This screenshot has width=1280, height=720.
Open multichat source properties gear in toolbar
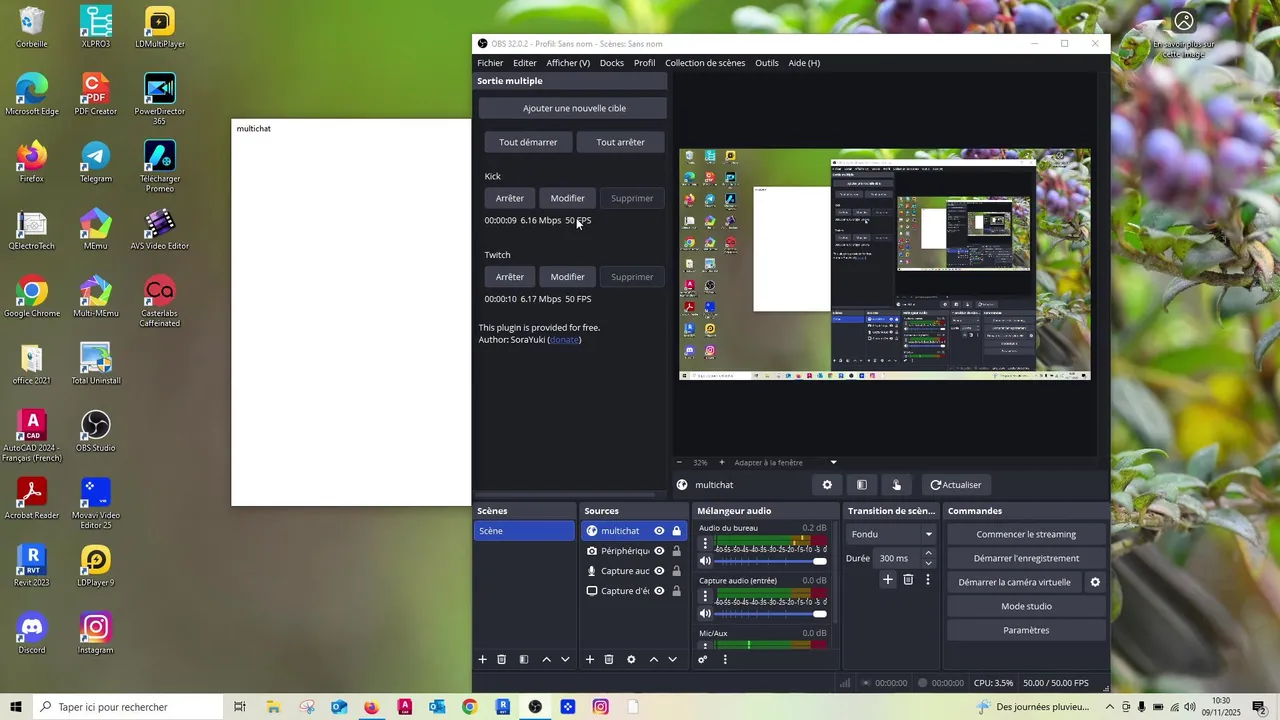(x=827, y=485)
